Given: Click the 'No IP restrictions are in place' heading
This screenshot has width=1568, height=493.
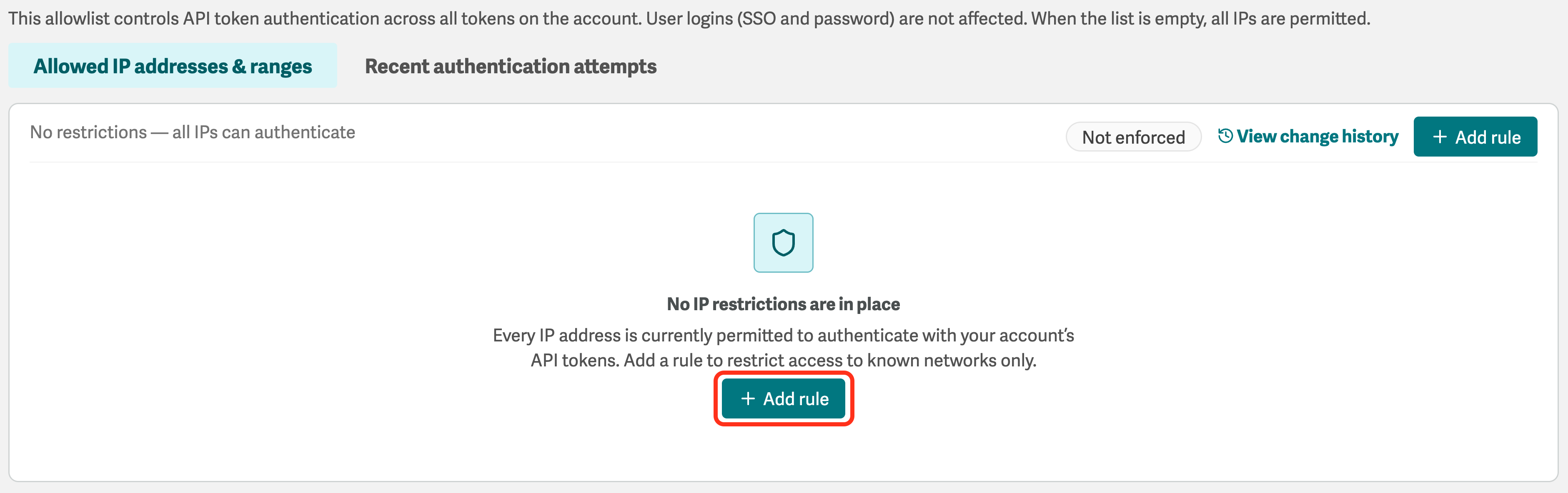Looking at the screenshot, I should [x=784, y=304].
